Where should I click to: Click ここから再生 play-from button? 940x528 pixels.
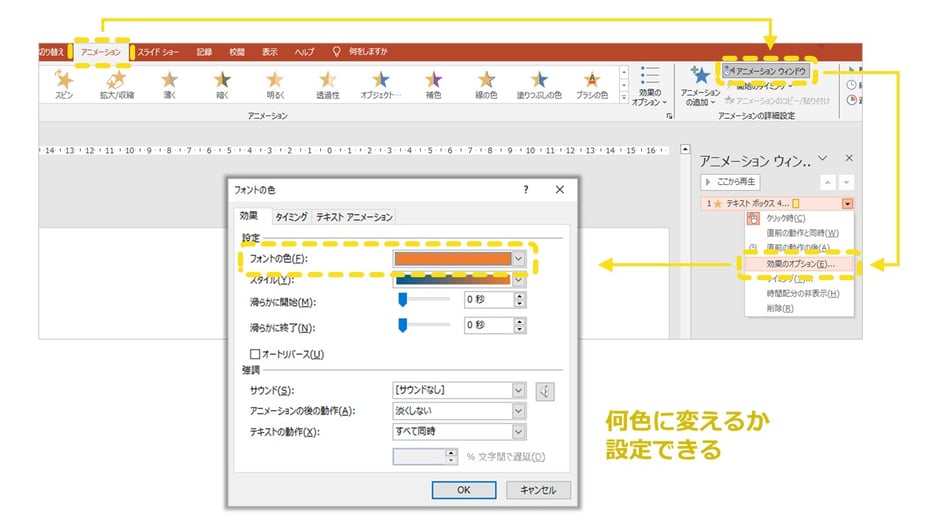(x=730, y=182)
